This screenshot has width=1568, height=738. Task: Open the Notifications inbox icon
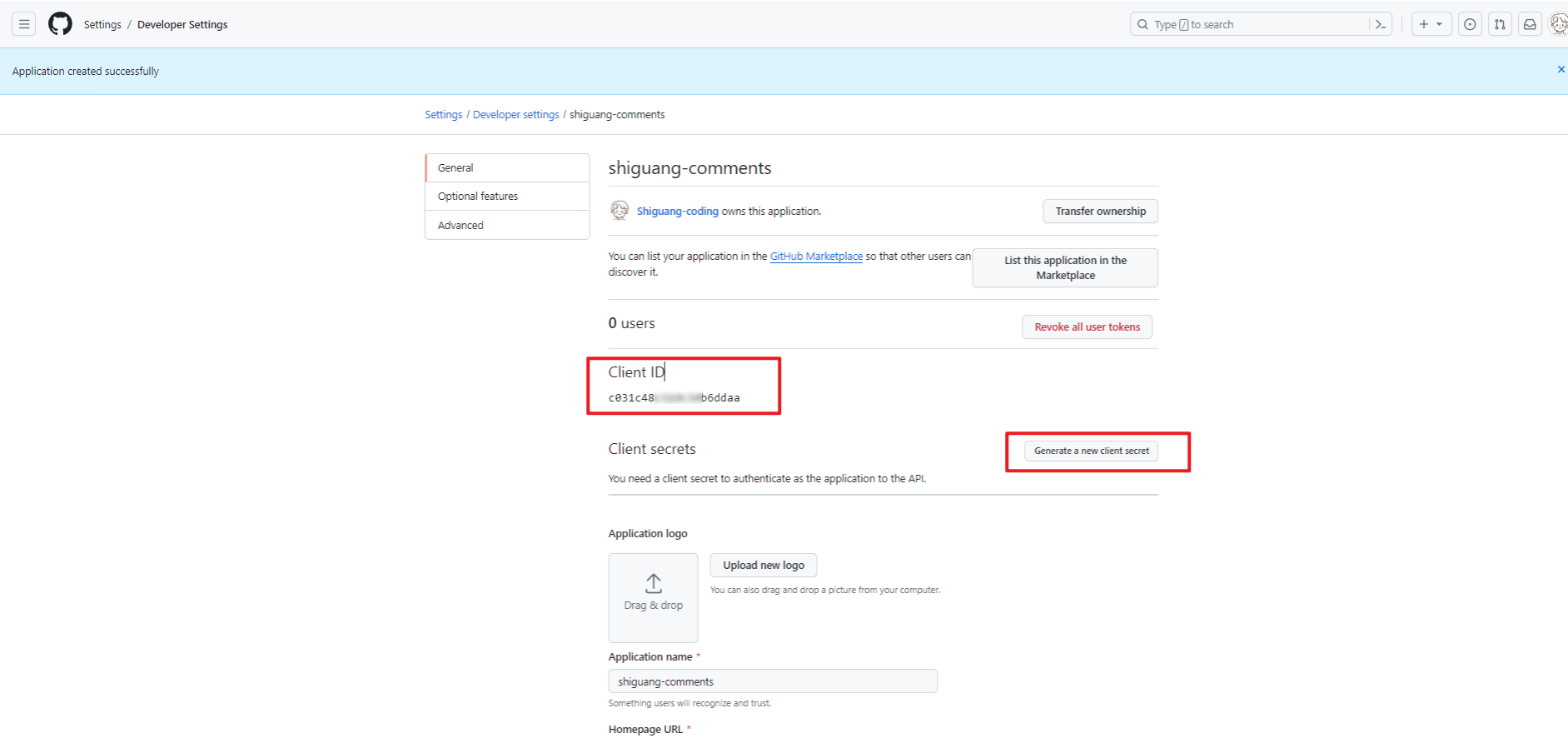pos(1530,24)
